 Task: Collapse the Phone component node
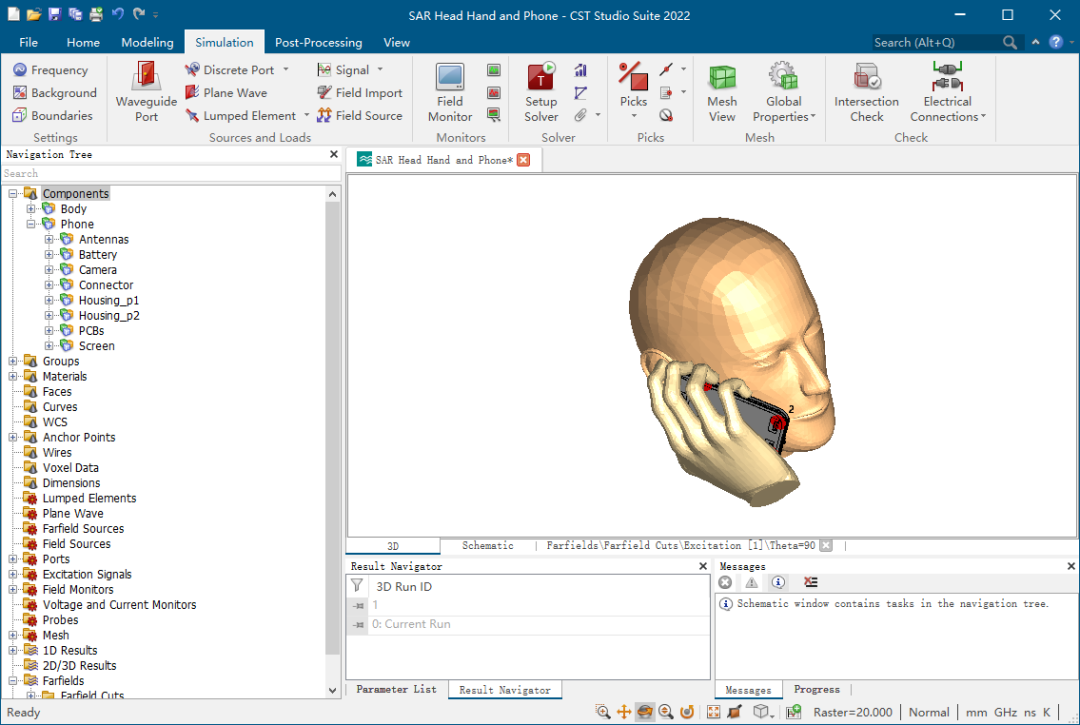pyautogui.click(x=31, y=225)
